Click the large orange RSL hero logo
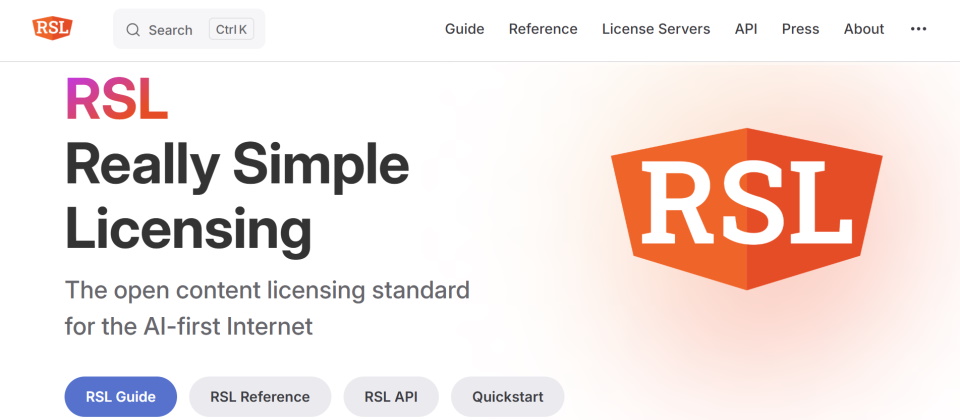 pyautogui.click(x=746, y=208)
